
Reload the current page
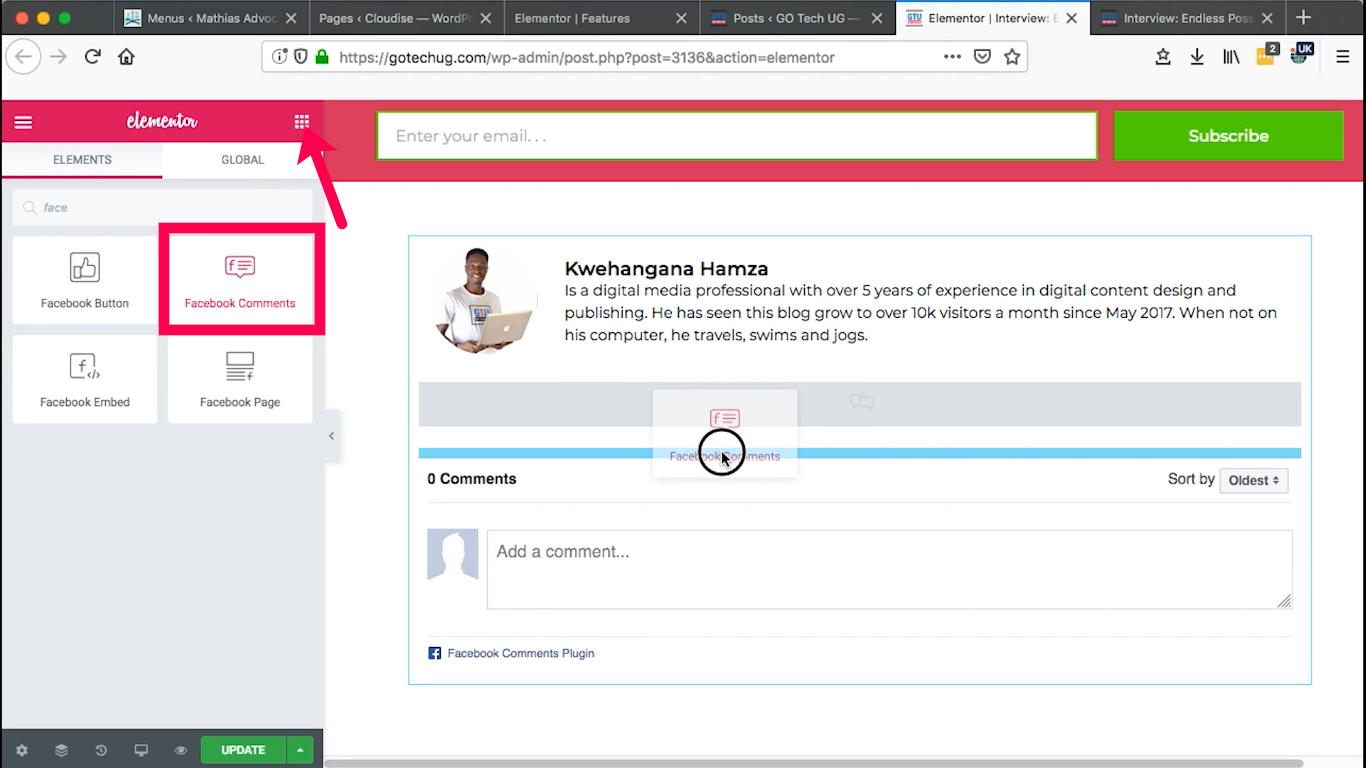93,57
